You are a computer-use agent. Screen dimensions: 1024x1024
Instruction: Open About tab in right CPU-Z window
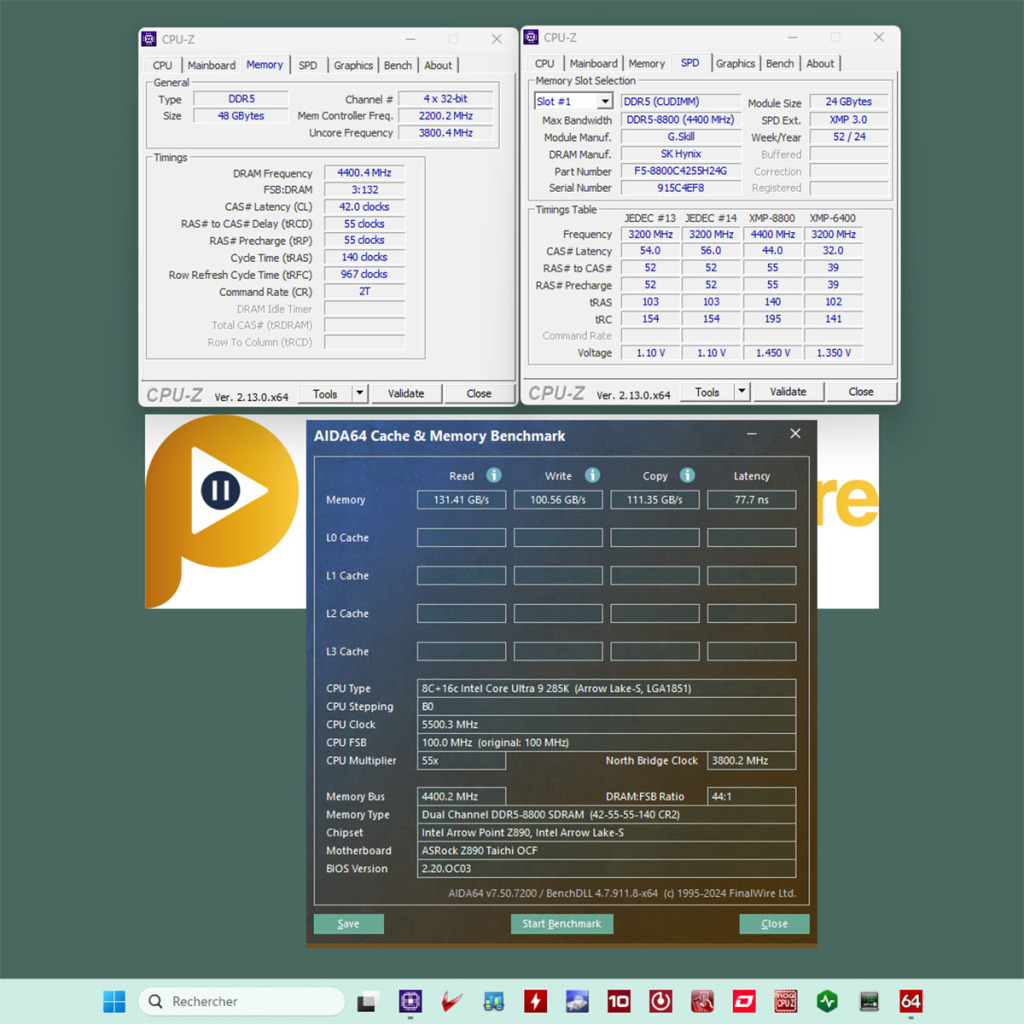coord(820,63)
